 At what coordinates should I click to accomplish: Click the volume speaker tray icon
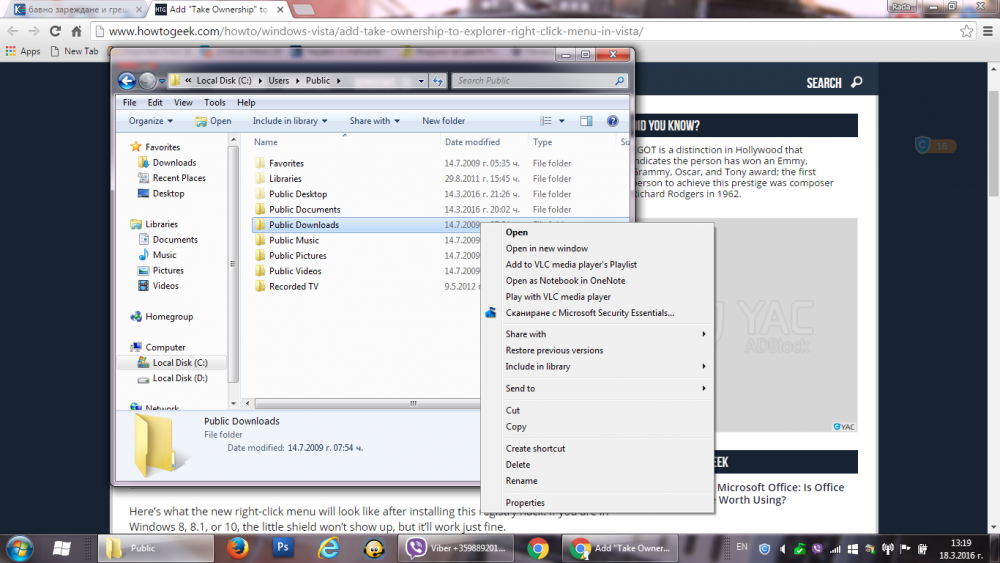(x=783, y=548)
